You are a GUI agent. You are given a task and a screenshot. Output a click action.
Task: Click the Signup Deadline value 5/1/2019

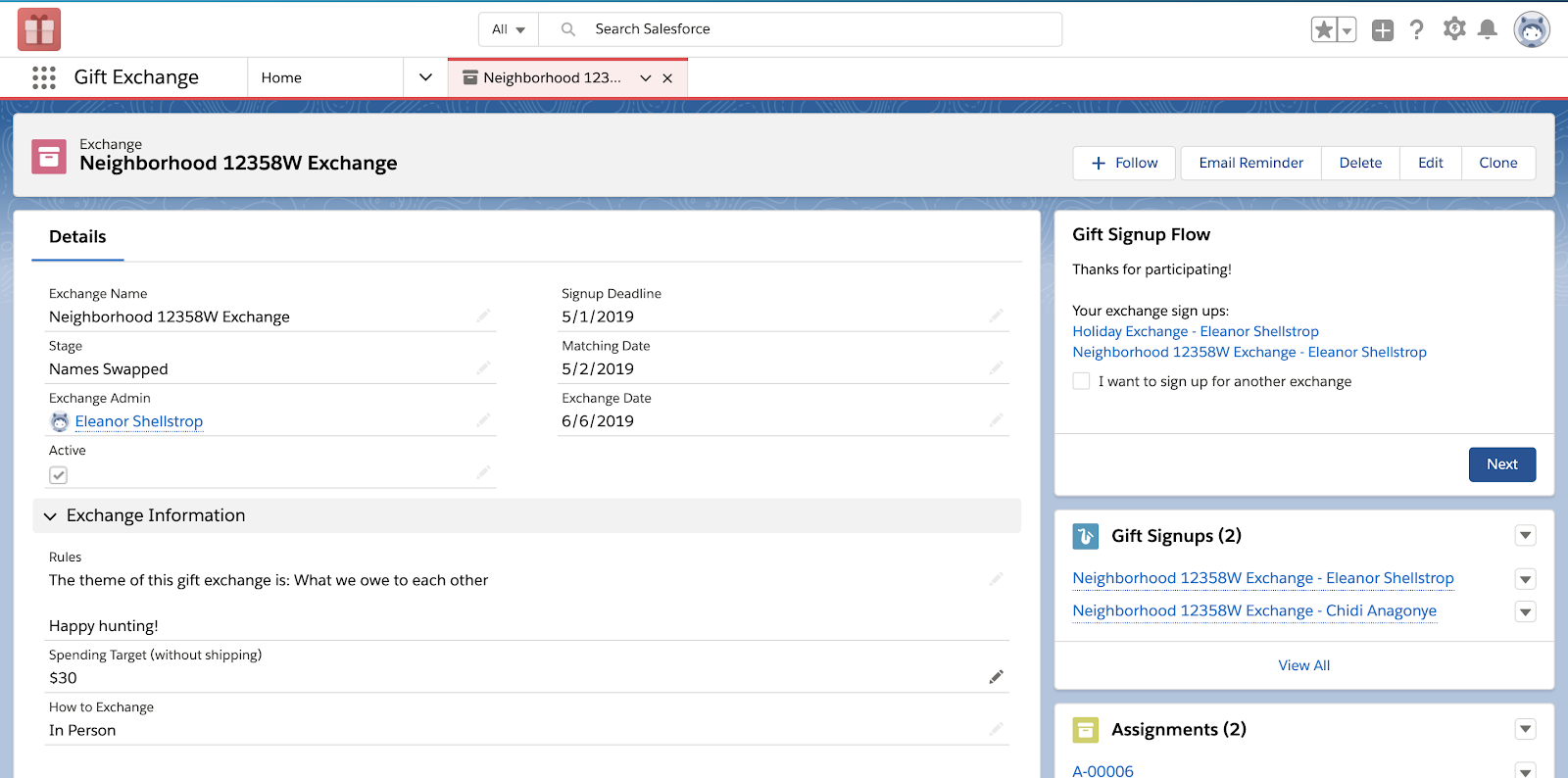click(598, 316)
